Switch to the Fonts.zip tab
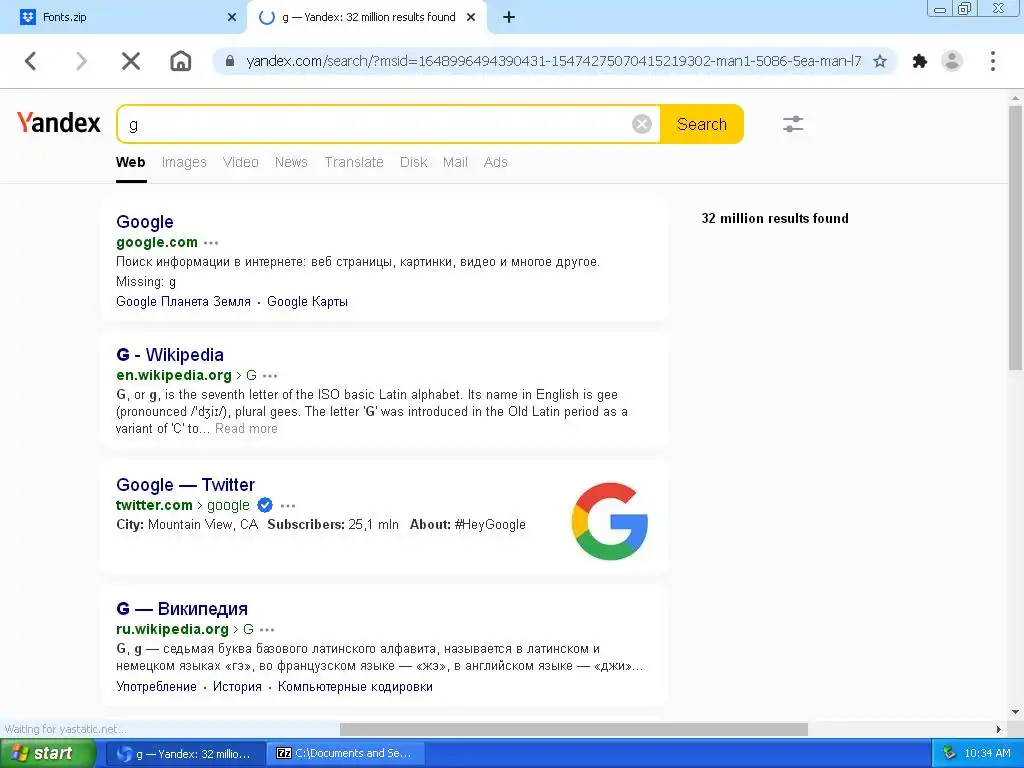 click(123, 18)
